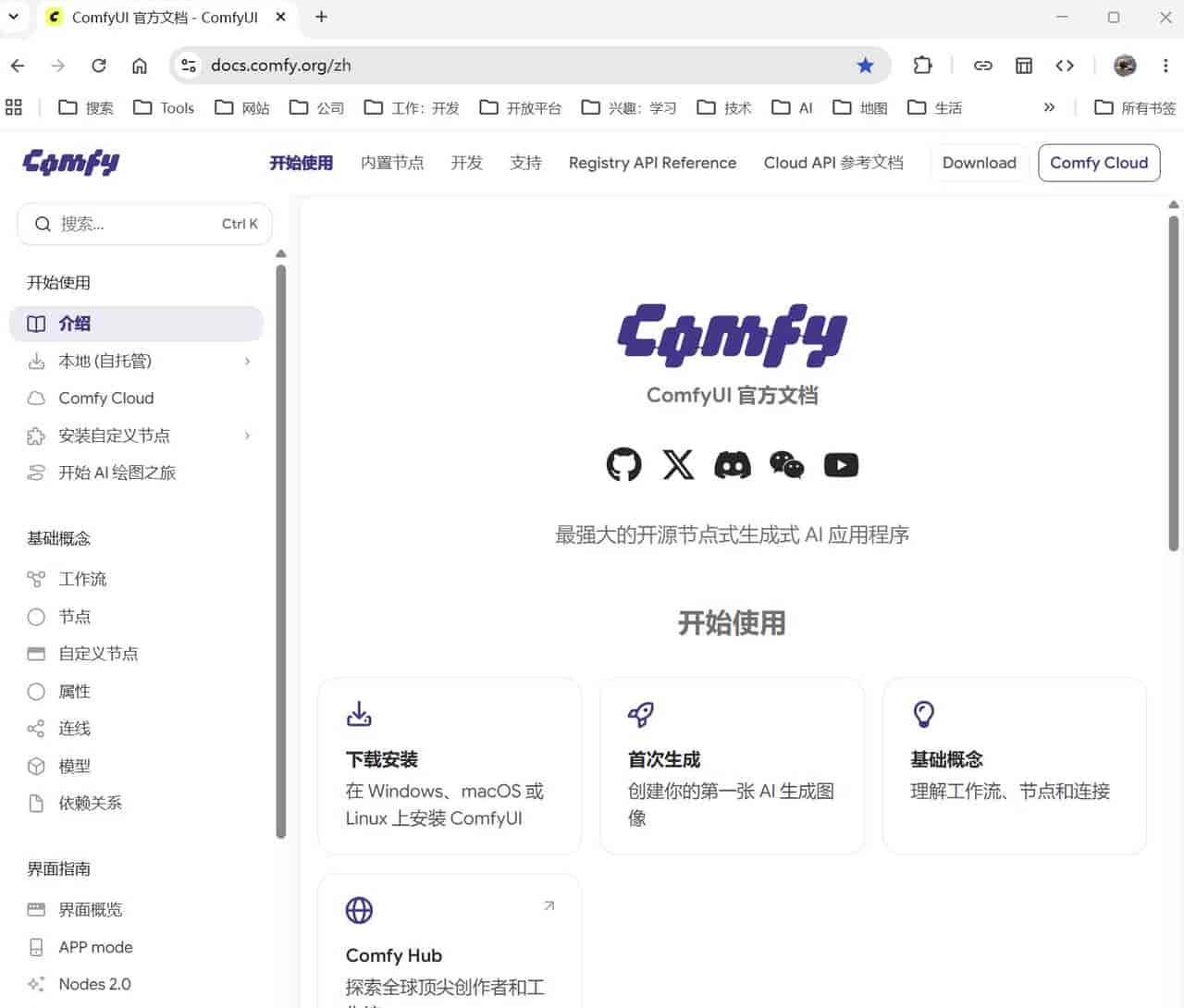Open the 搜索 bookmarks folder
This screenshot has height=1008, width=1184.
pyautogui.click(x=86, y=107)
